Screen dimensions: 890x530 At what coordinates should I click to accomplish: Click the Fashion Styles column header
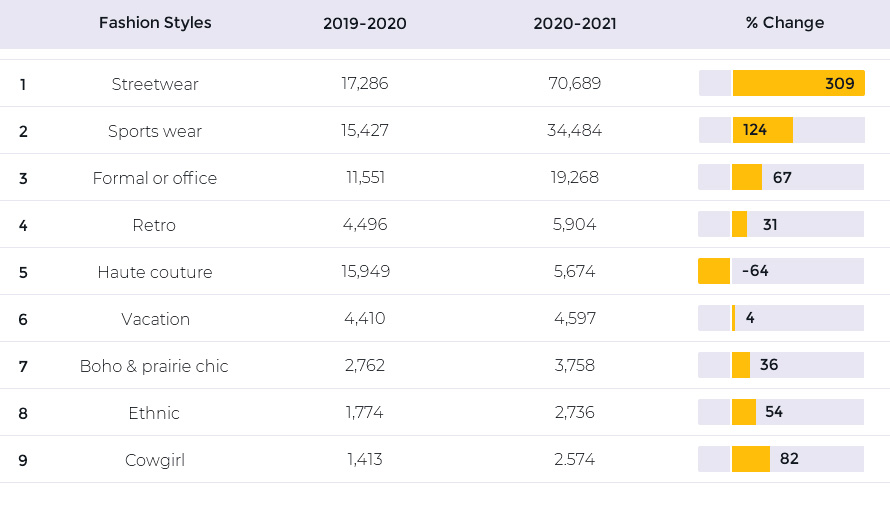[155, 23]
